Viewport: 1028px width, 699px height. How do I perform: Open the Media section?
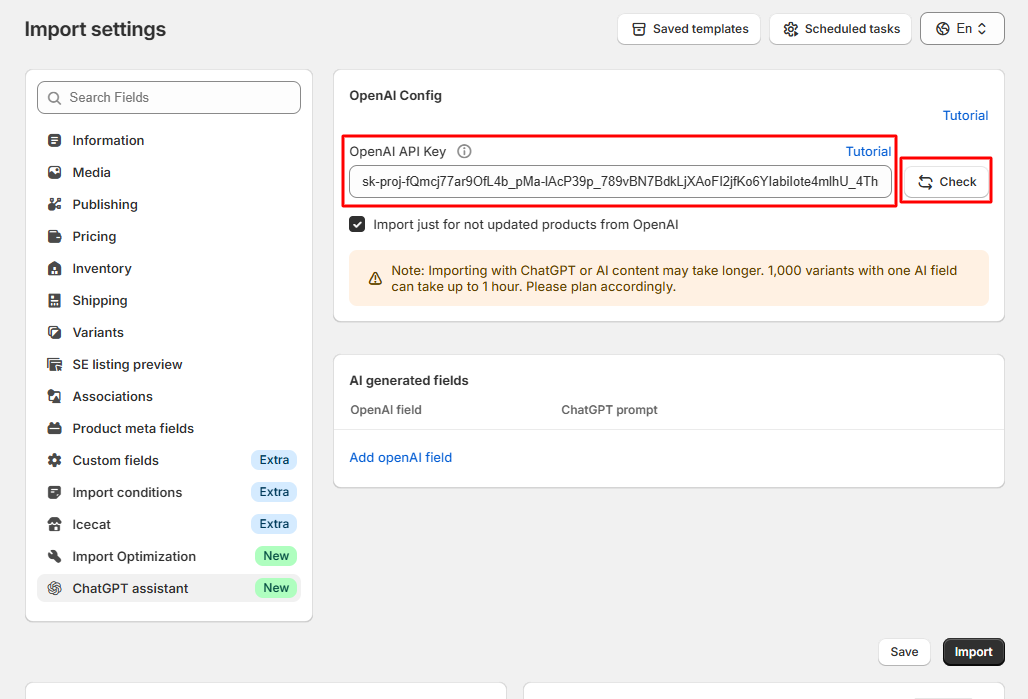(169, 172)
